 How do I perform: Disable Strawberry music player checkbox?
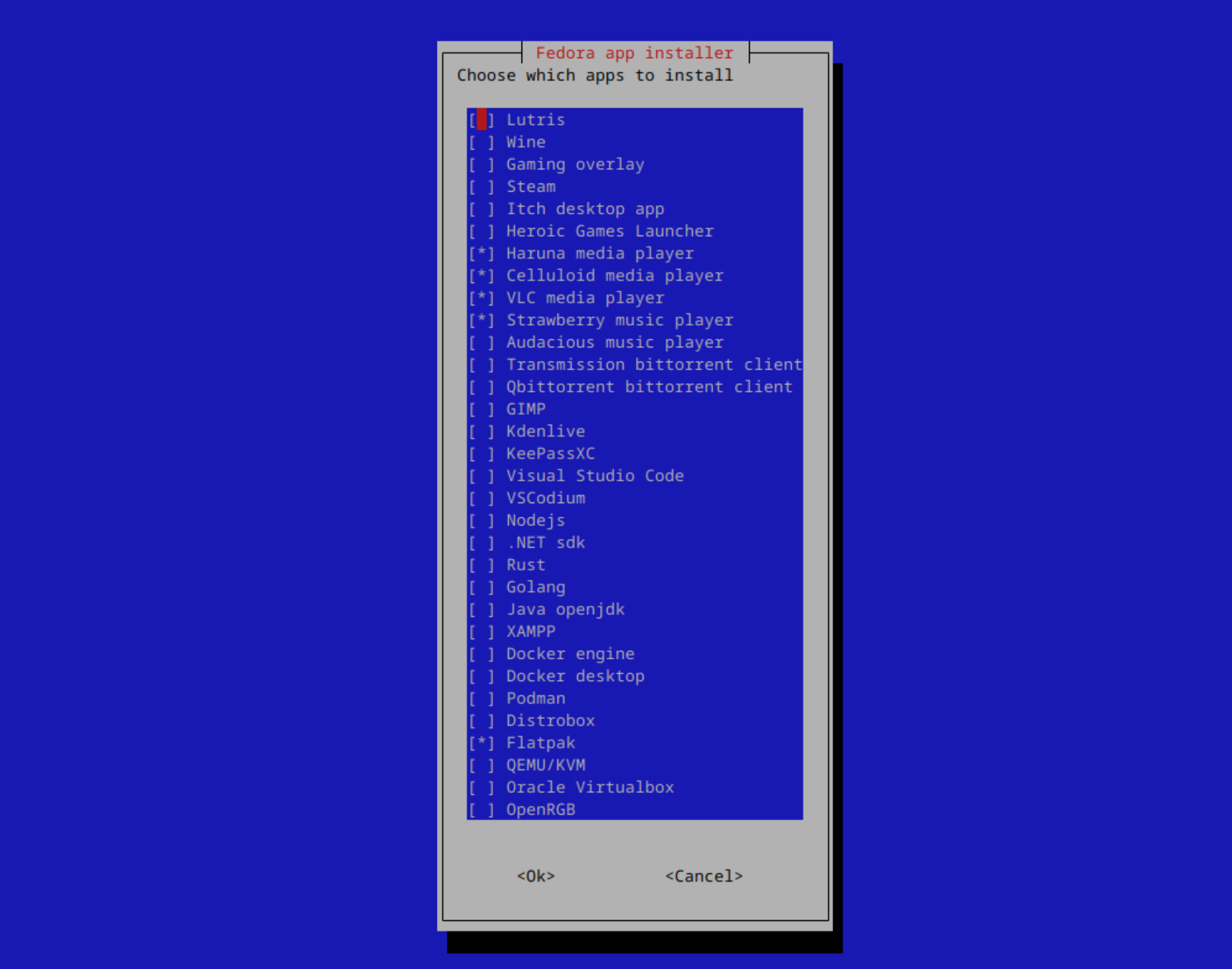coord(482,320)
